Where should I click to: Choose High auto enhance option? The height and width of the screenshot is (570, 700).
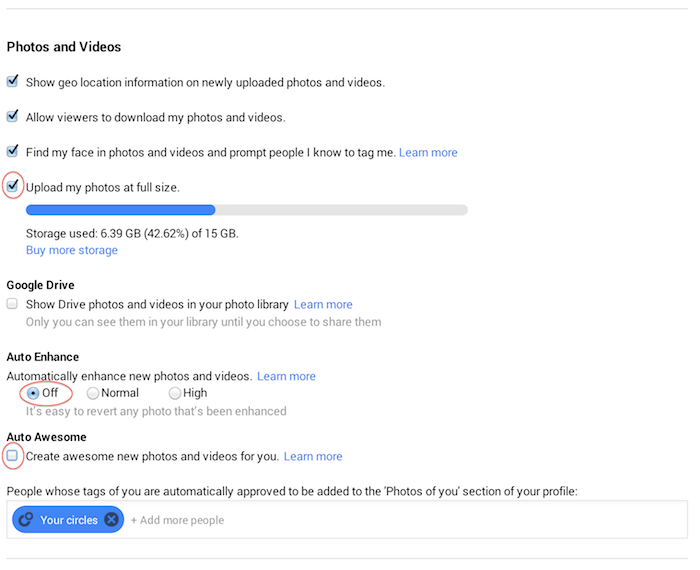[x=175, y=393]
